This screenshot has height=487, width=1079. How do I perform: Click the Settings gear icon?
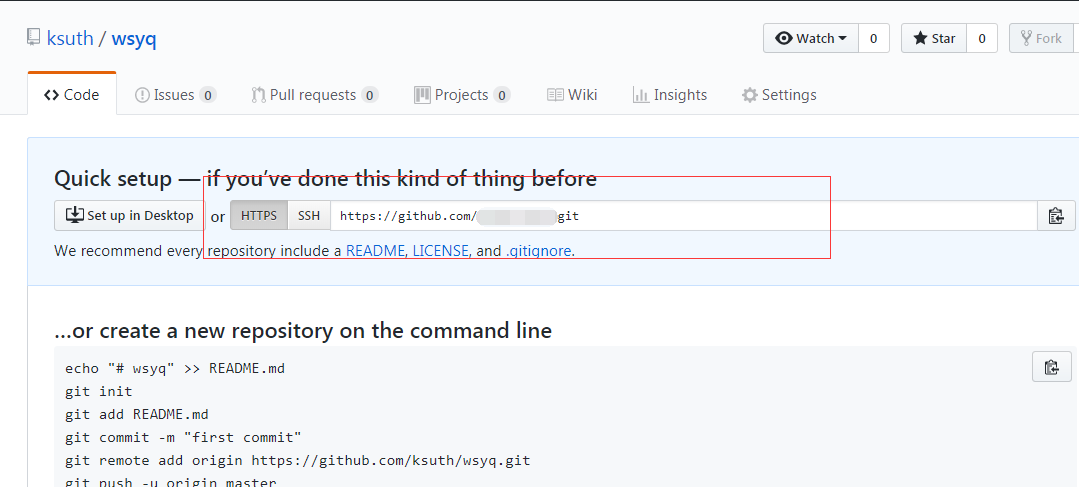(749, 95)
